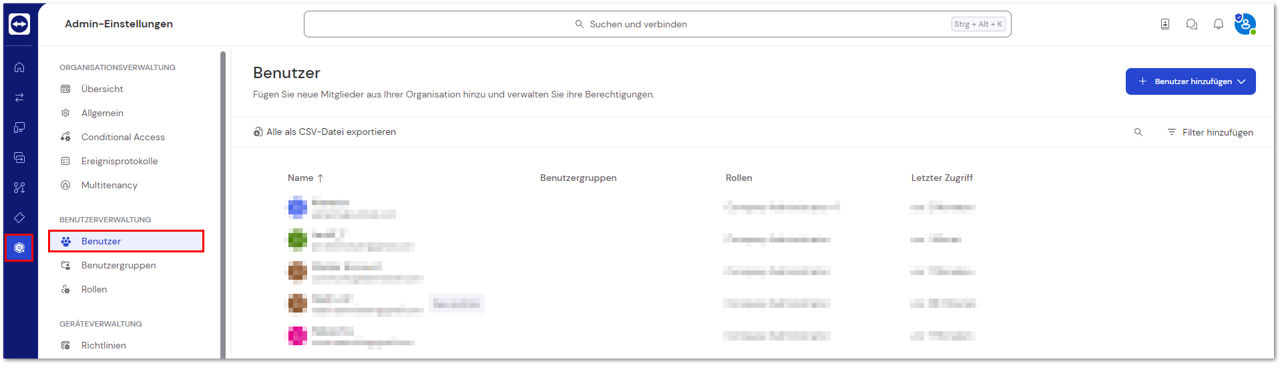The image size is (1280, 365).
Task: Click Alle als CSV-Datei exportieren
Action: (325, 132)
